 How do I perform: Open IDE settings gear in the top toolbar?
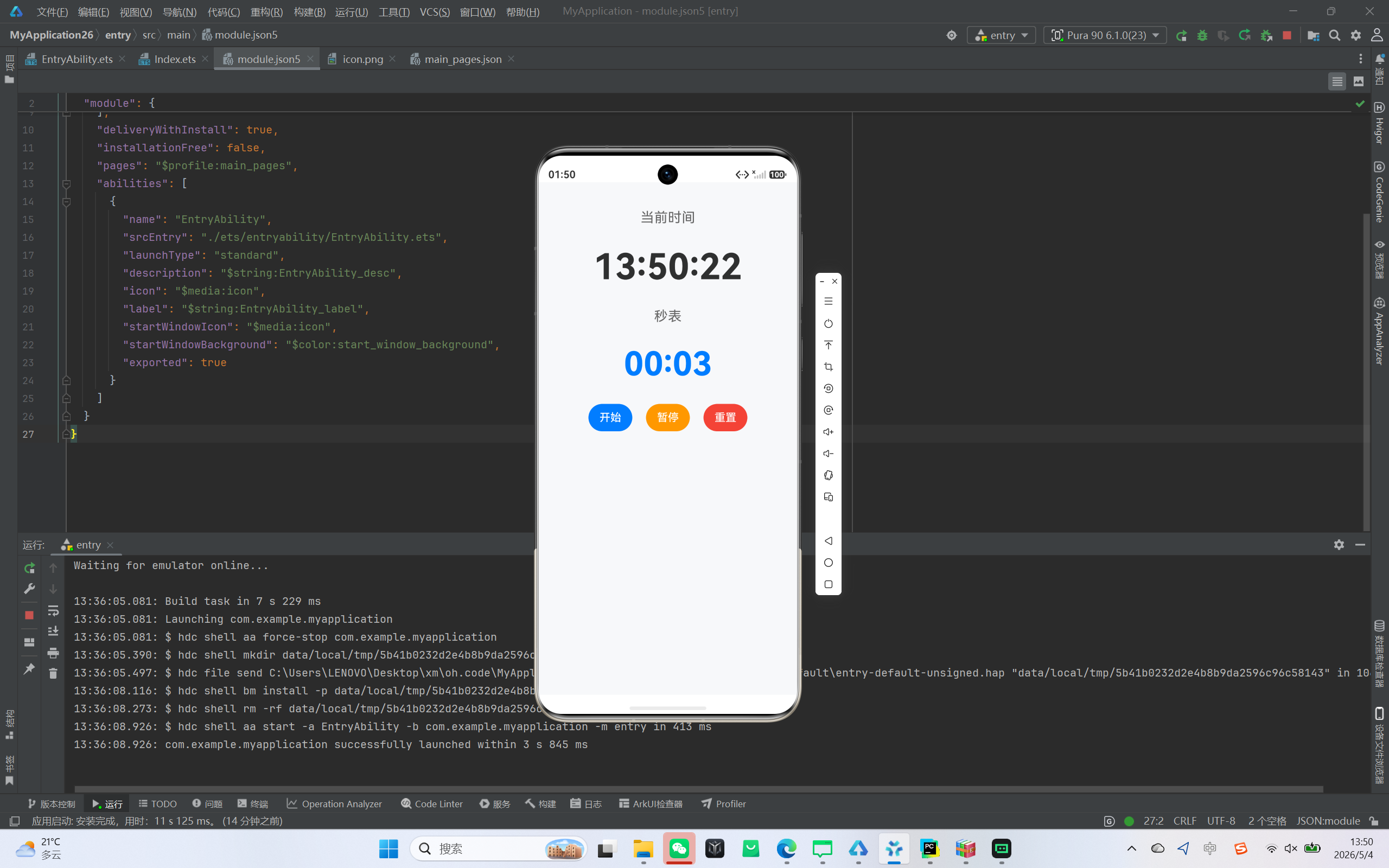click(1356, 36)
